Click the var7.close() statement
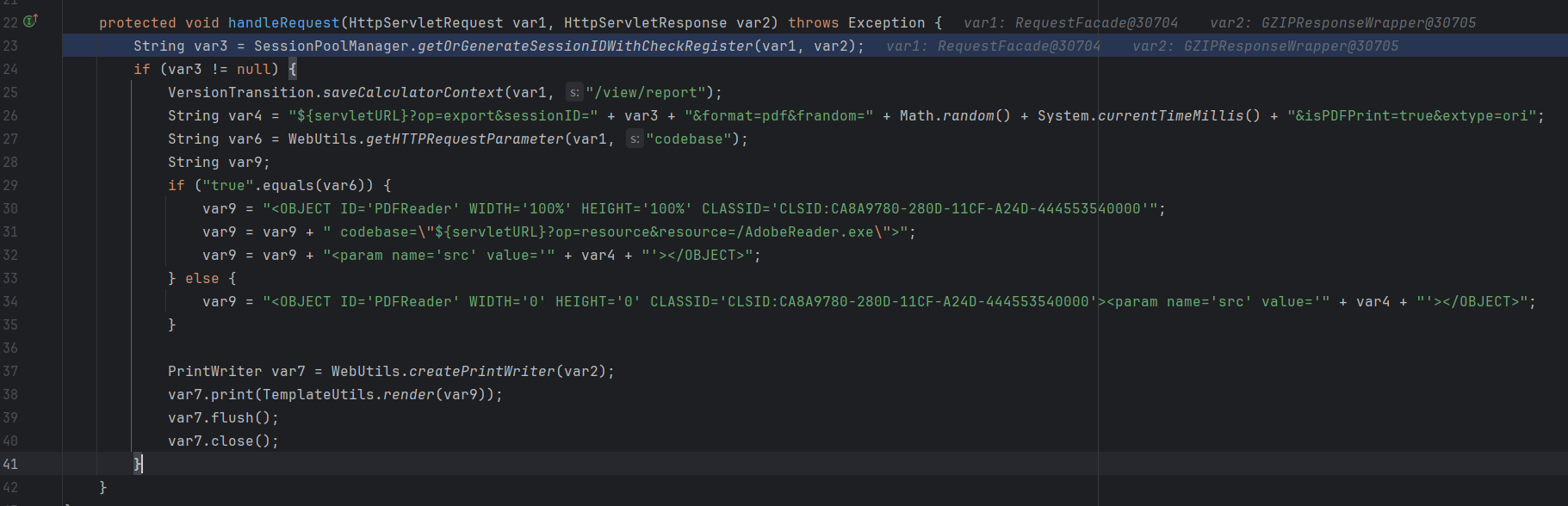1568x506 pixels. click(223, 441)
